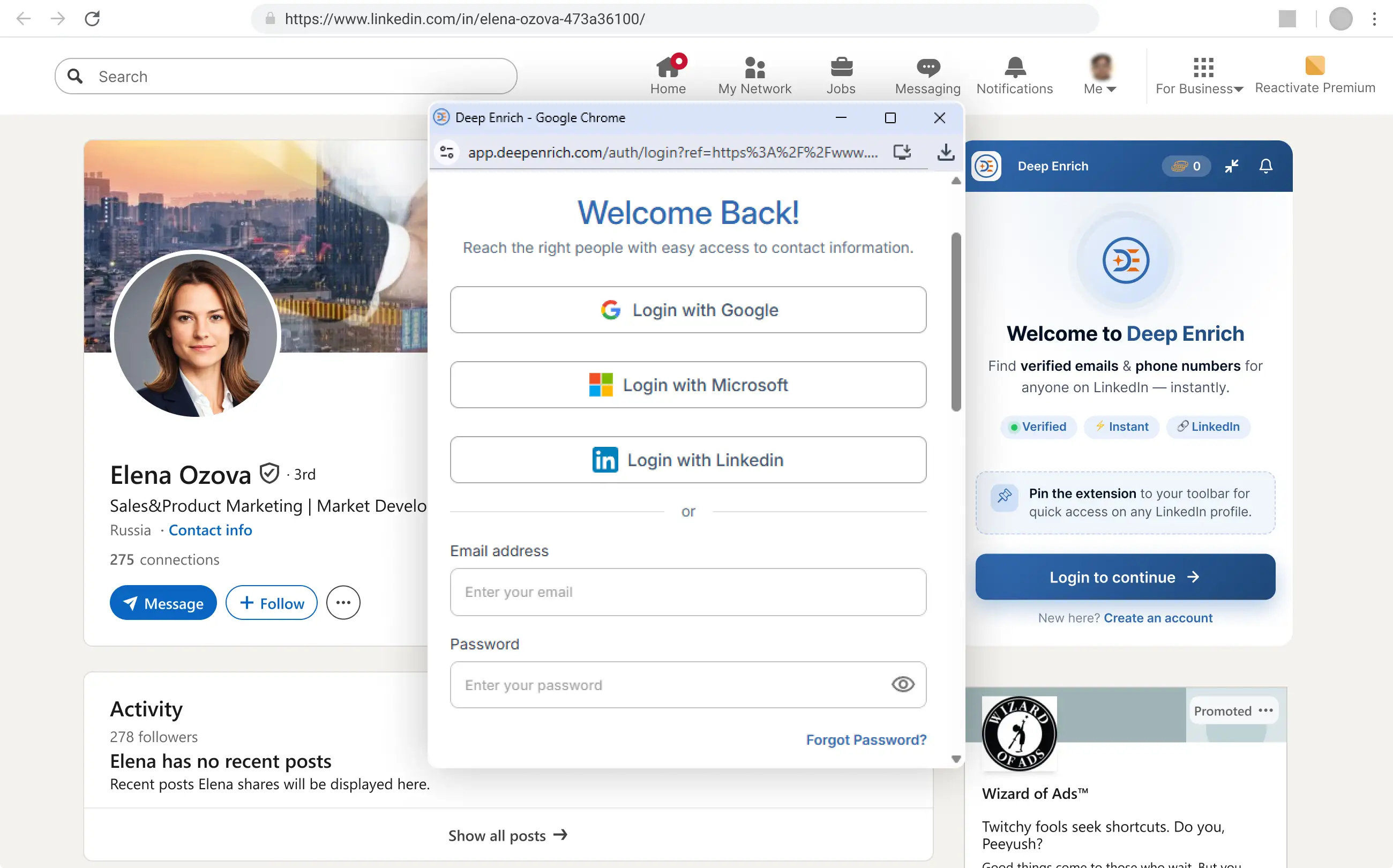
Task: Message Elena Ozova
Action: pos(163,603)
